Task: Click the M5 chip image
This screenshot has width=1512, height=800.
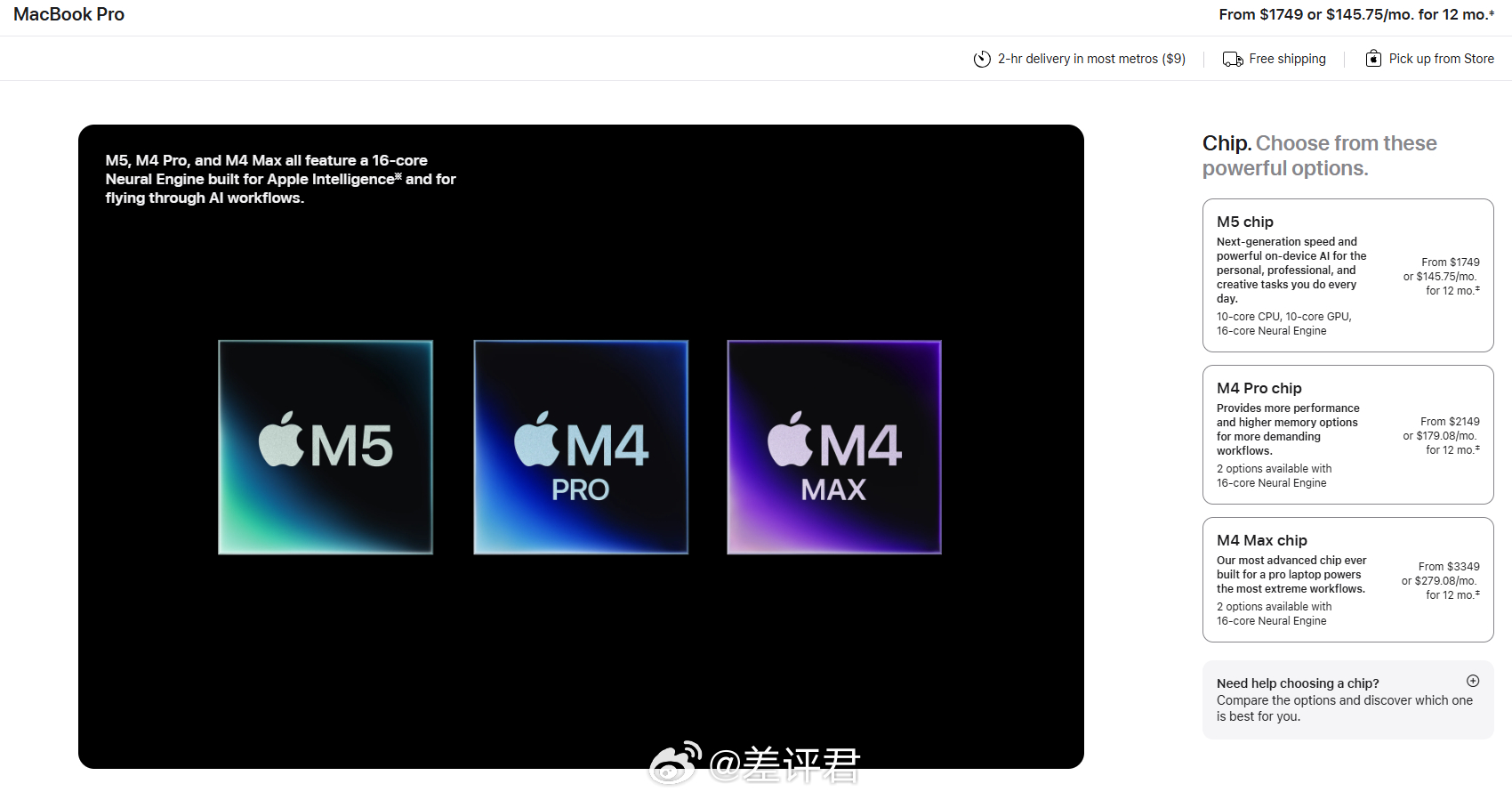Action: [x=326, y=447]
